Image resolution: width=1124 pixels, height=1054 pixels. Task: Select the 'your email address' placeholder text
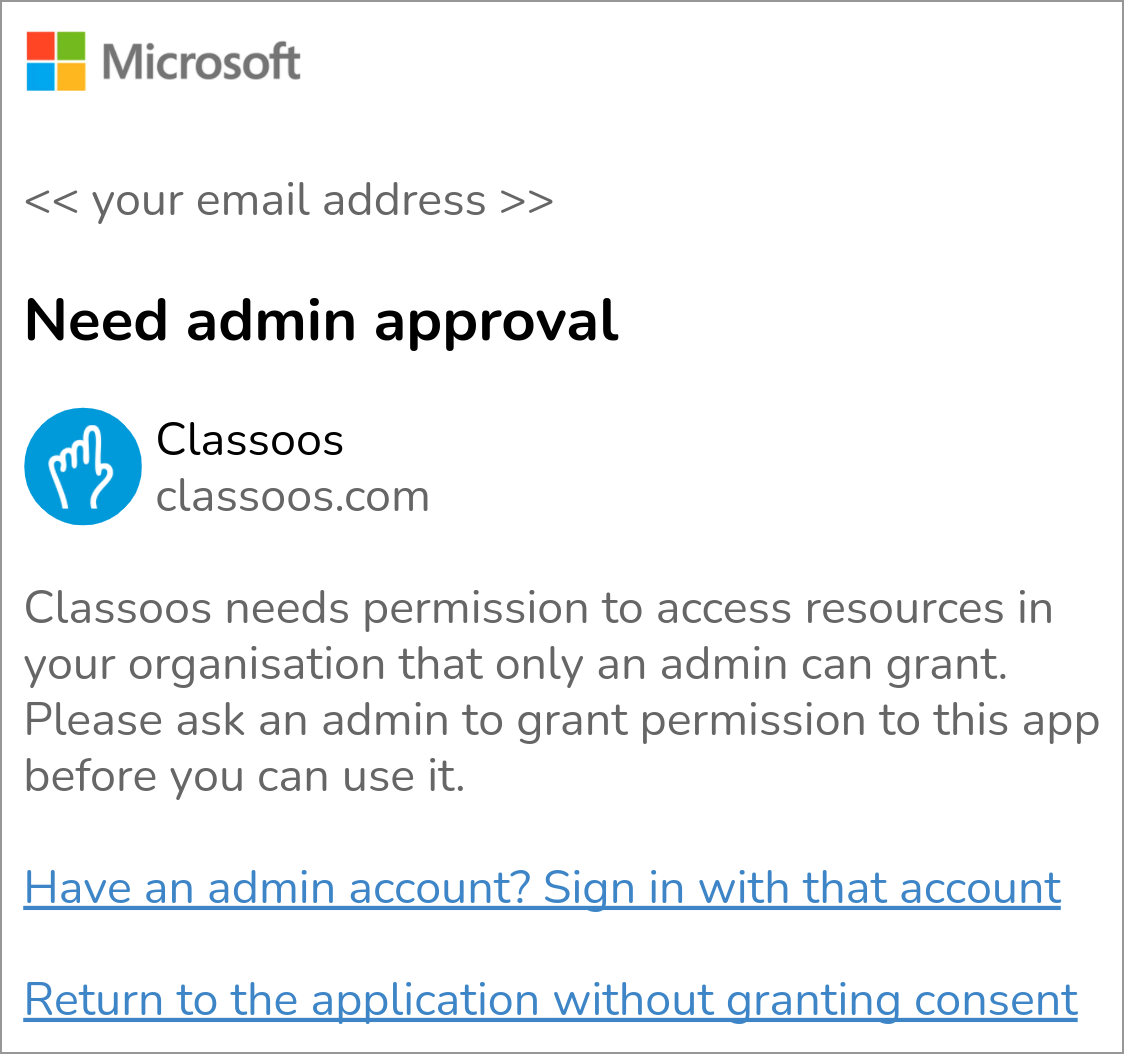click(289, 201)
